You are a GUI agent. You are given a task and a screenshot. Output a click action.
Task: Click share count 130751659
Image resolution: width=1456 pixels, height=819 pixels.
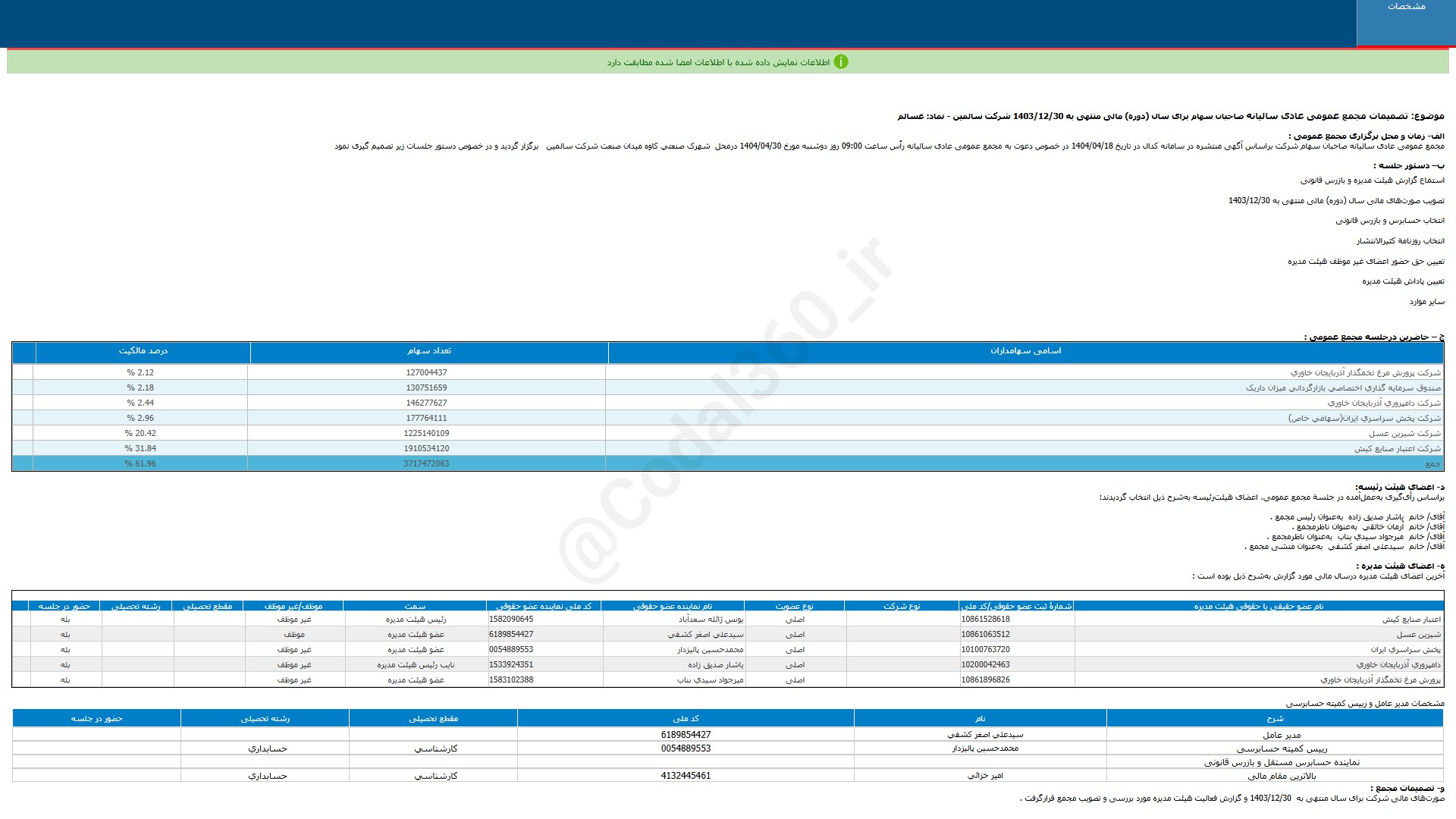(426, 388)
